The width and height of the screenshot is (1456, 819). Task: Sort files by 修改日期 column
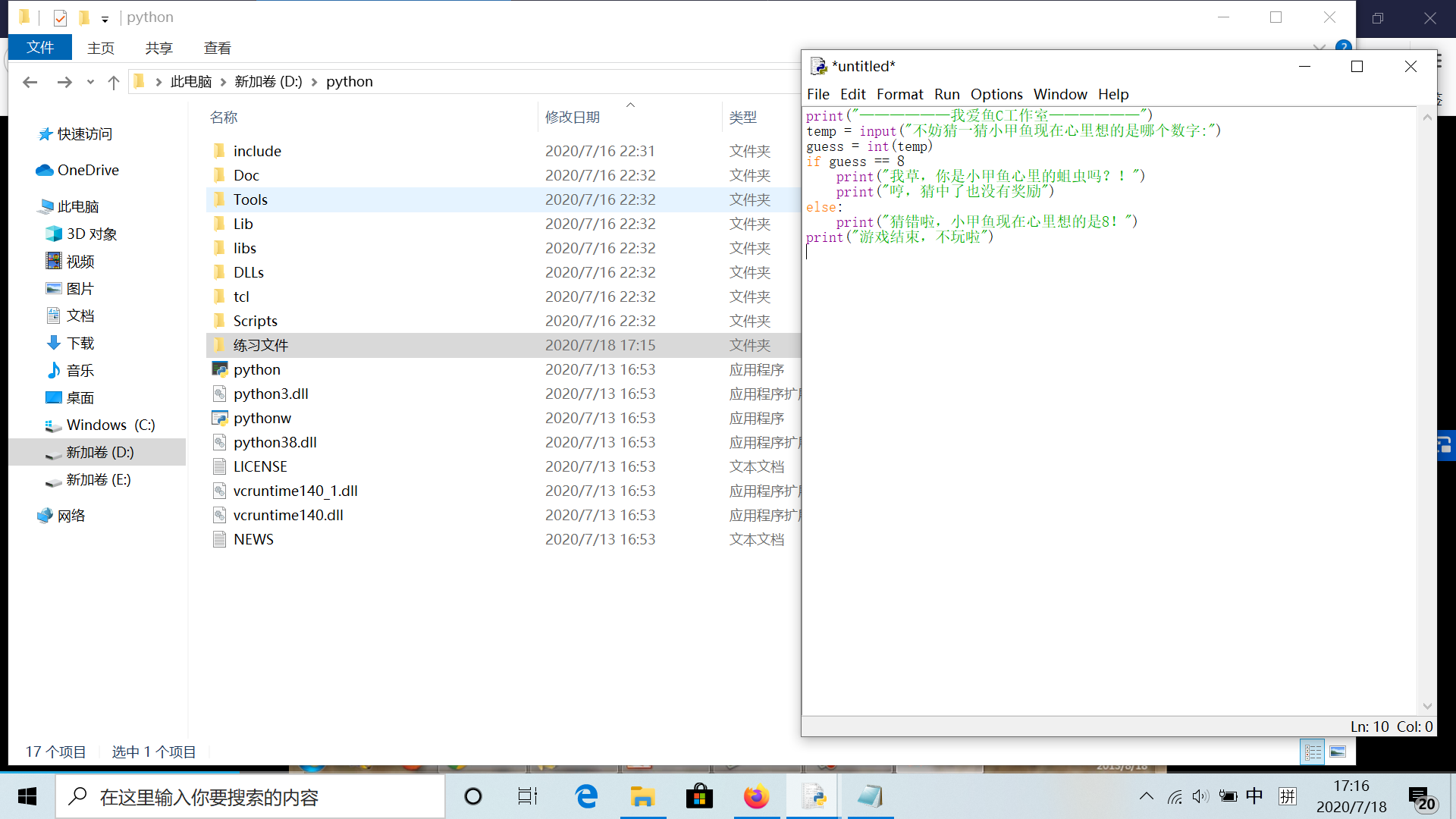tap(573, 117)
